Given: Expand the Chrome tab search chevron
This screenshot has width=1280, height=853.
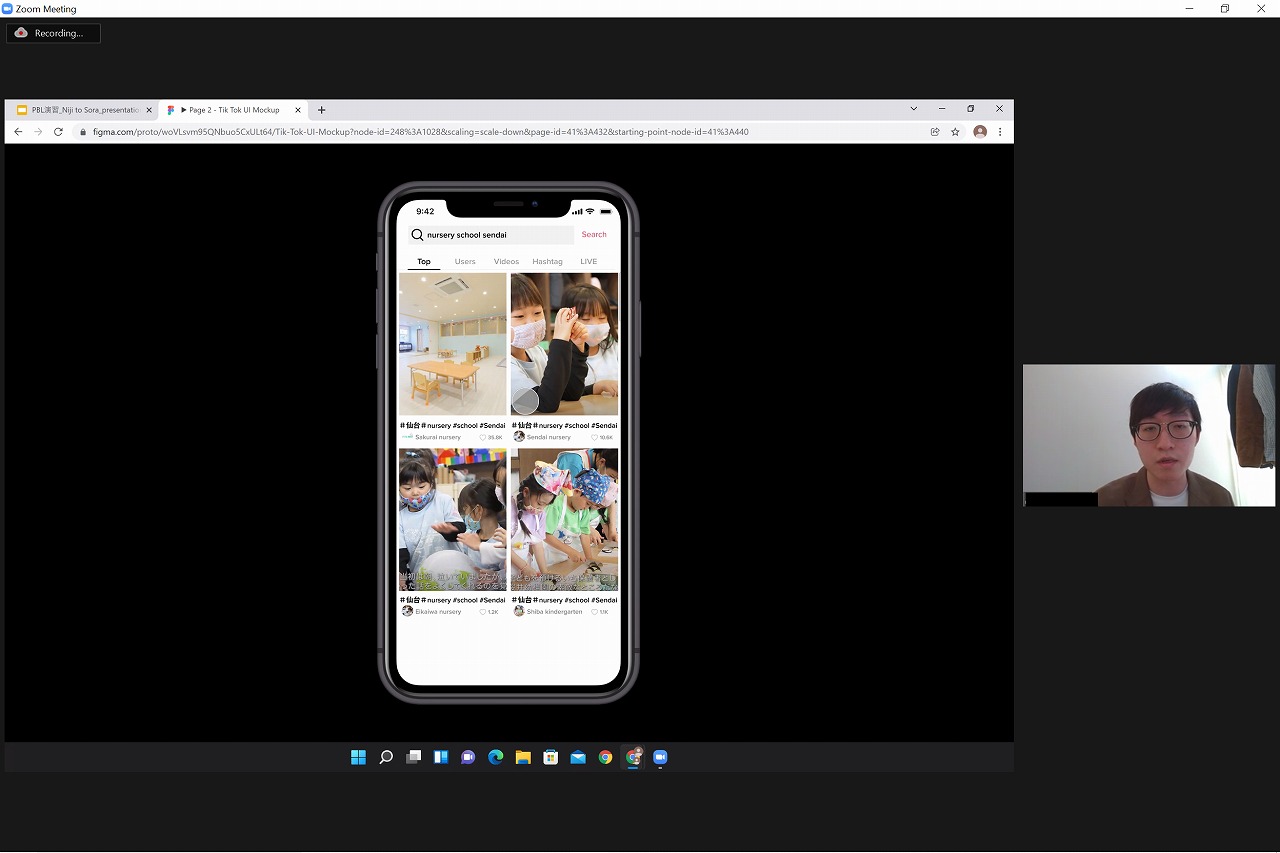Looking at the screenshot, I should [913, 108].
